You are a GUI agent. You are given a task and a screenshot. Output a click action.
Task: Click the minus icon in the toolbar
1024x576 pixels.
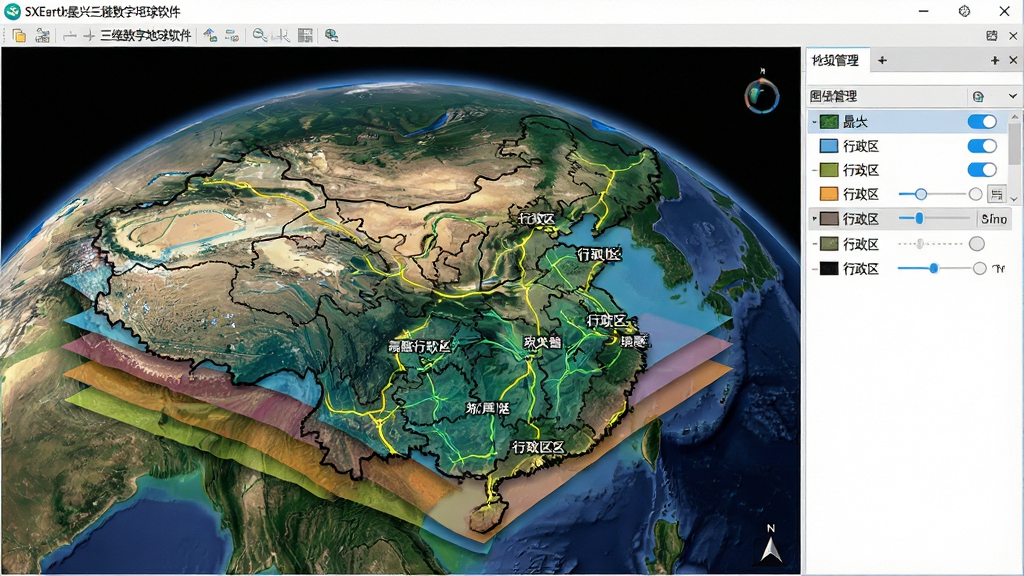pyautogui.click(x=70, y=36)
